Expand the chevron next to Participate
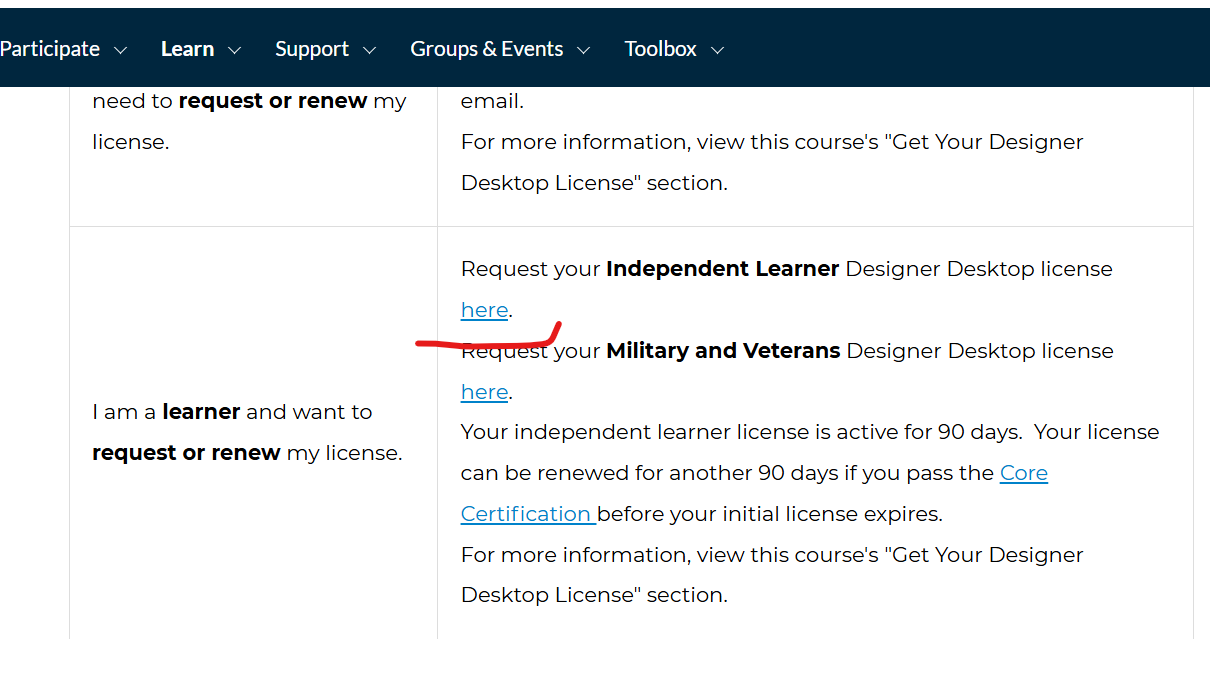The width and height of the screenshot is (1210, 682). pyautogui.click(x=121, y=50)
